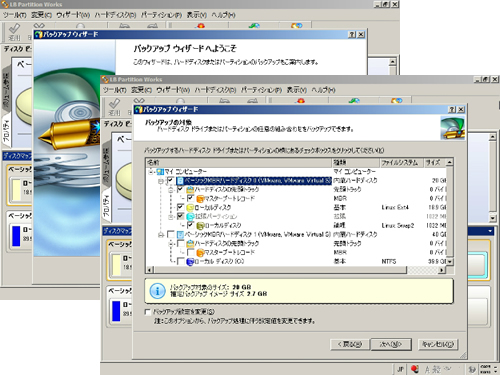The height and width of the screenshot is (375, 500).
Task: Open disk map header dropdown arrow in front window
Action: (490, 231)
